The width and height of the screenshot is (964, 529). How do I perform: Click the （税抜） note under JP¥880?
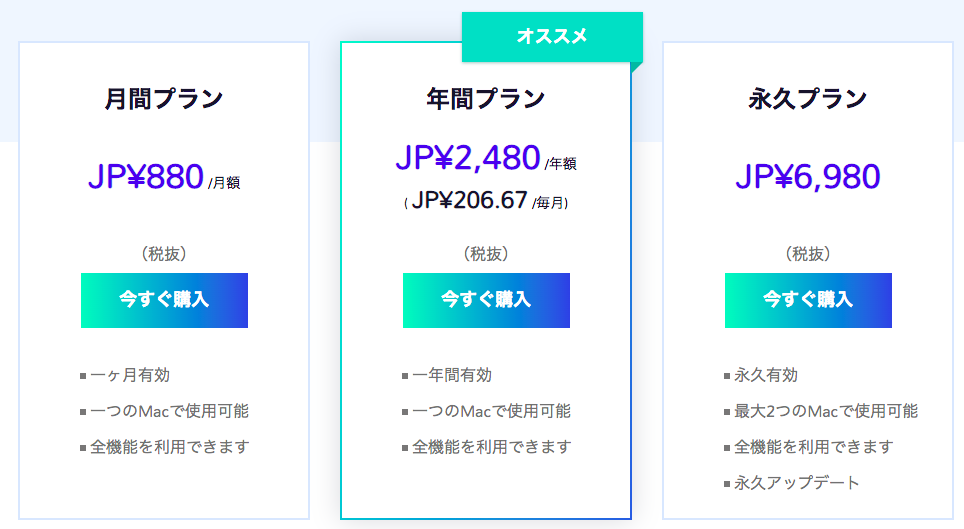(x=164, y=254)
